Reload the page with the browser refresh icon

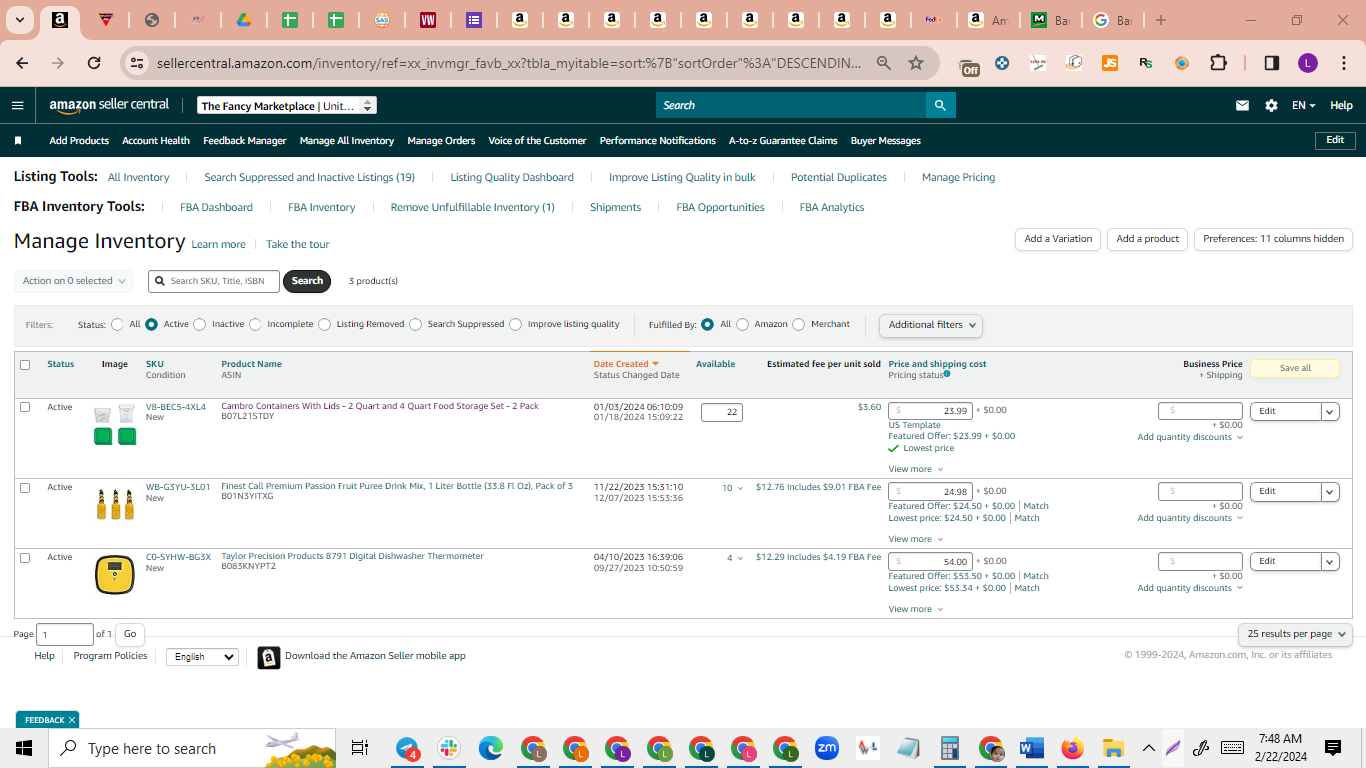[x=94, y=63]
